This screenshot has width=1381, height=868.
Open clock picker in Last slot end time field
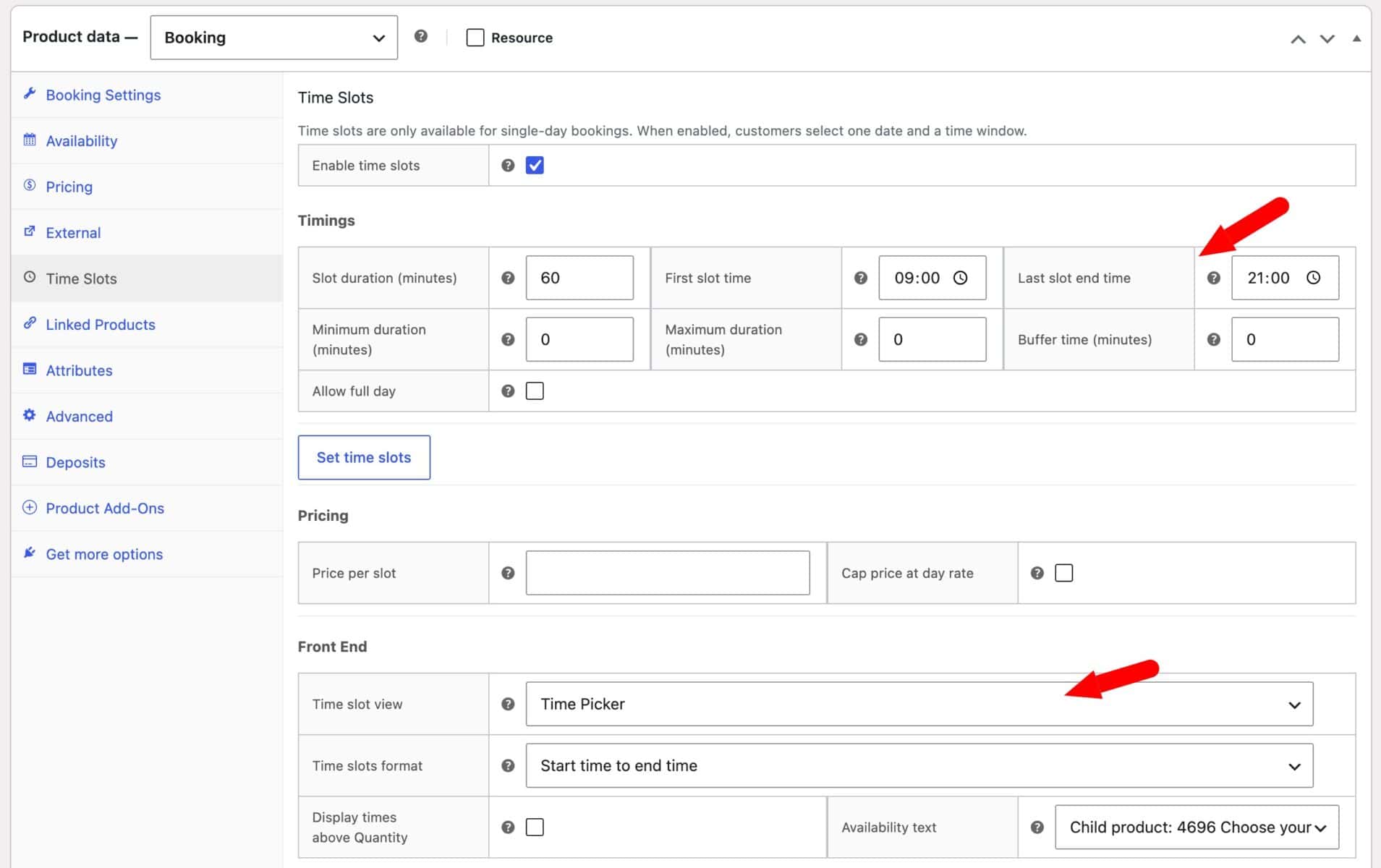(1314, 278)
